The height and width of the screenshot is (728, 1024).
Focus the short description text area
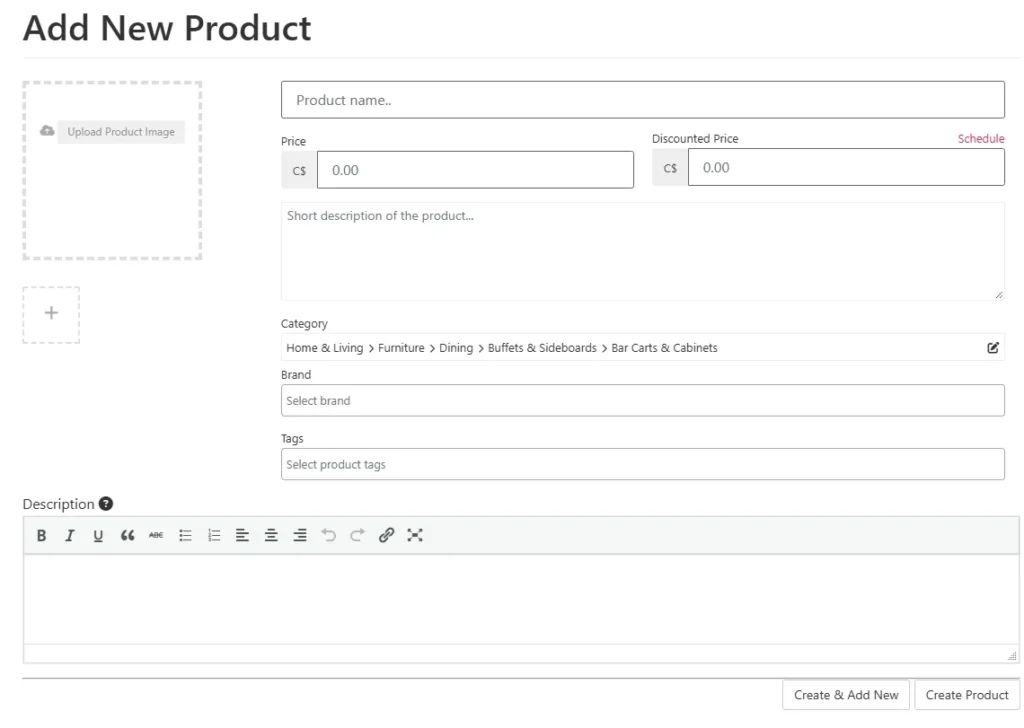tap(643, 251)
